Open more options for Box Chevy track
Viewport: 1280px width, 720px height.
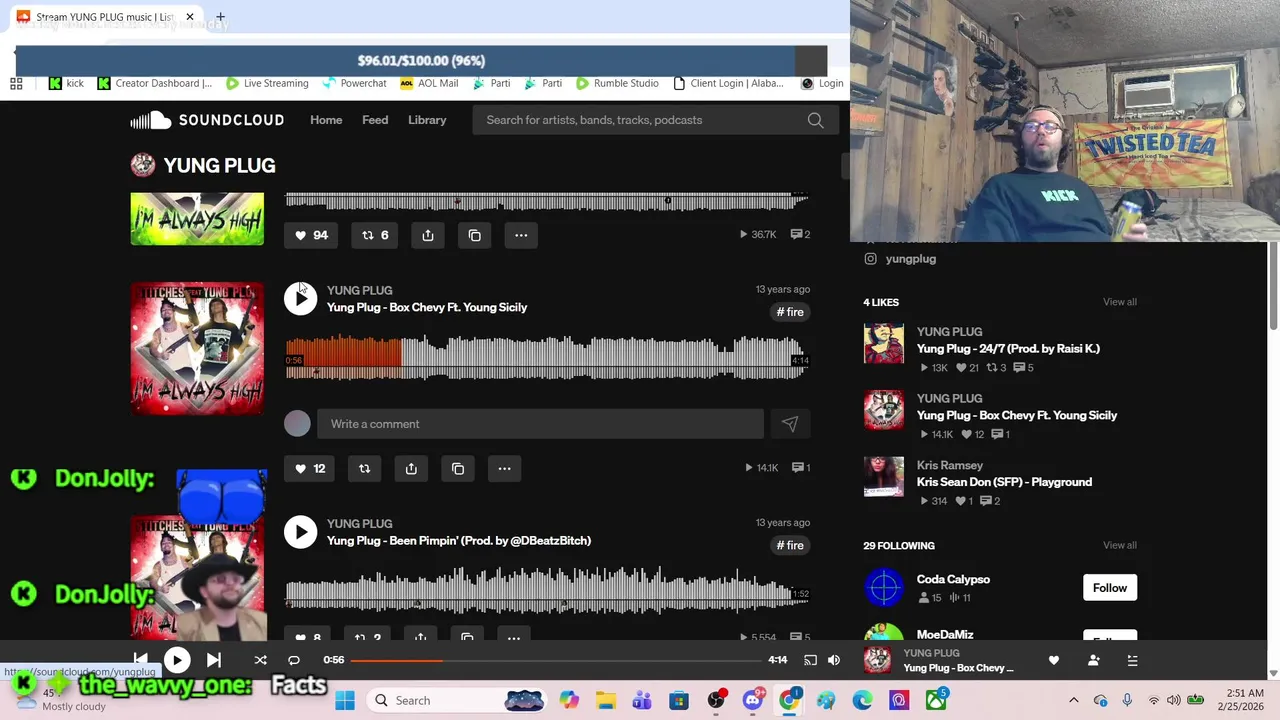tap(504, 468)
